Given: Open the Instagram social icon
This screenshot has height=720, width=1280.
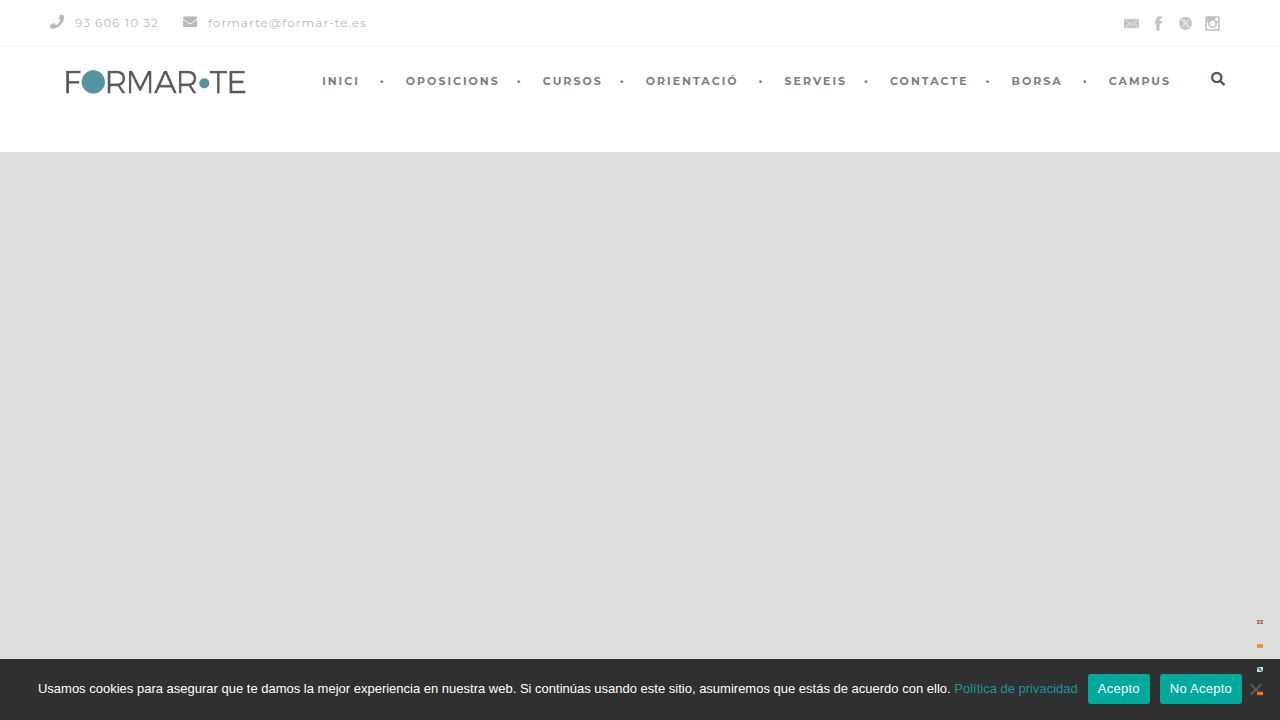Looking at the screenshot, I should [1212, 23].
